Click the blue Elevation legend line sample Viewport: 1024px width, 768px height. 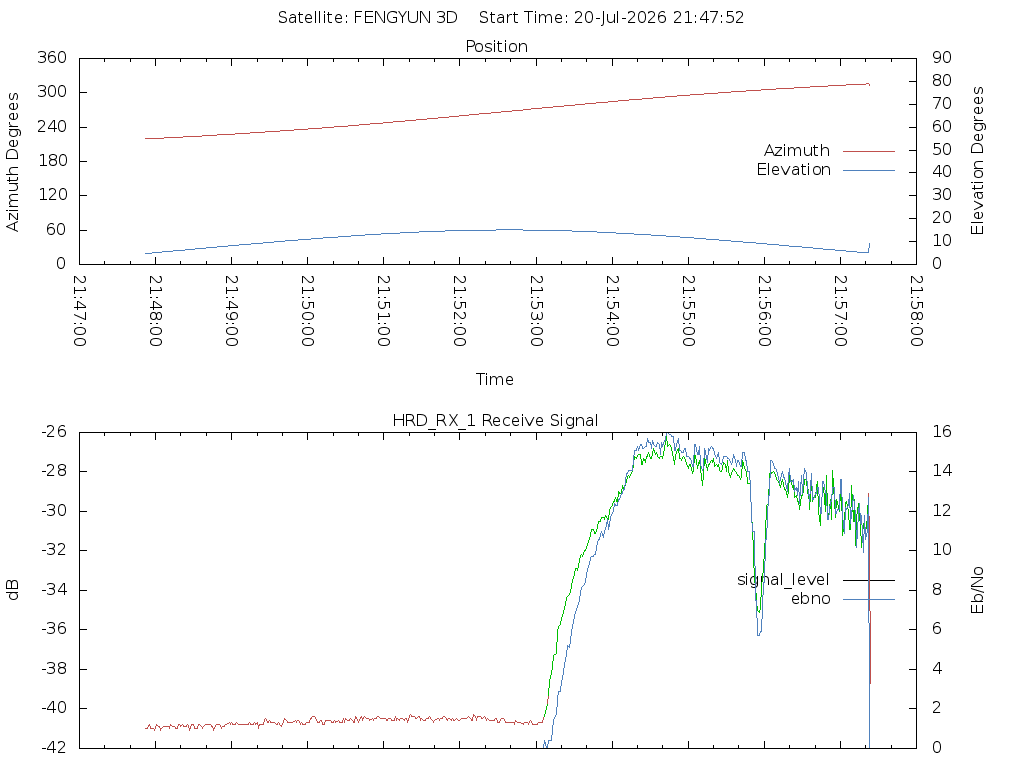pyautogui.click(x=869, y=170)
